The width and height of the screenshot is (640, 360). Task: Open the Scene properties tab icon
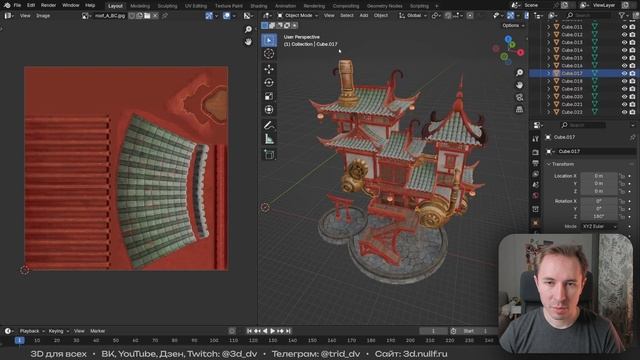(x=536, y=185)
